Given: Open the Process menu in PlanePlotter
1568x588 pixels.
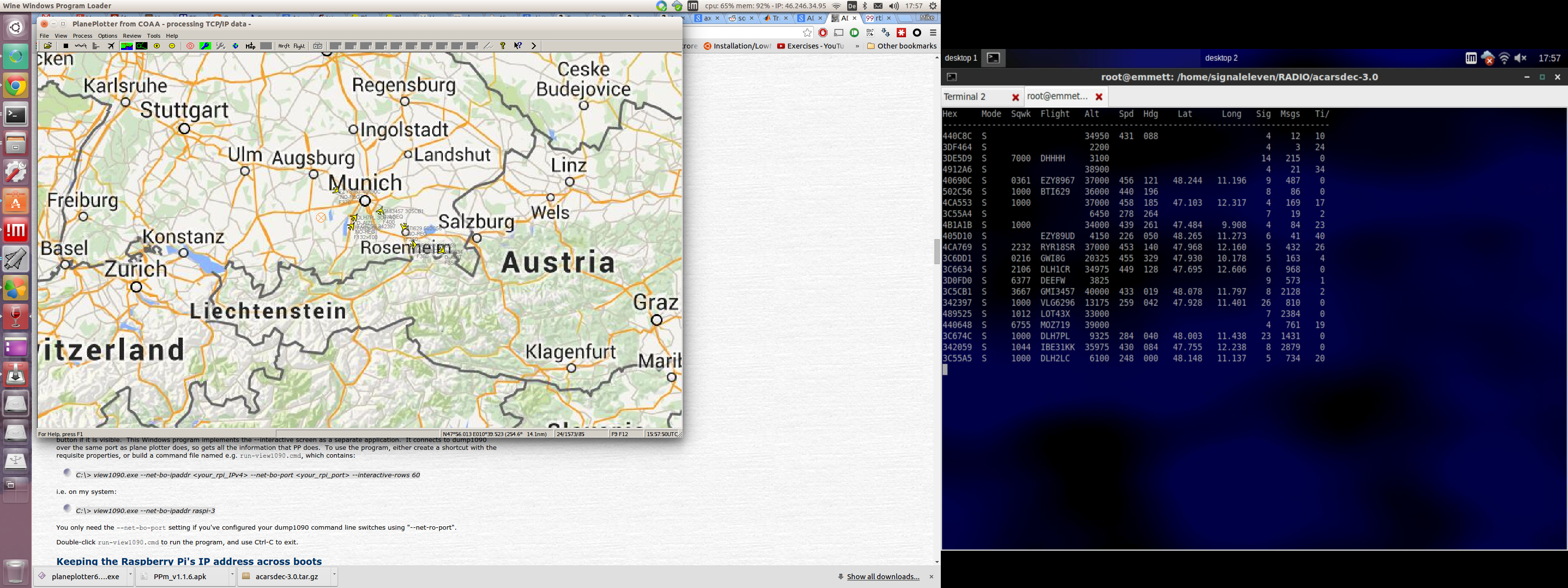Looking at the screenshot, I should [x=83, y=36].
